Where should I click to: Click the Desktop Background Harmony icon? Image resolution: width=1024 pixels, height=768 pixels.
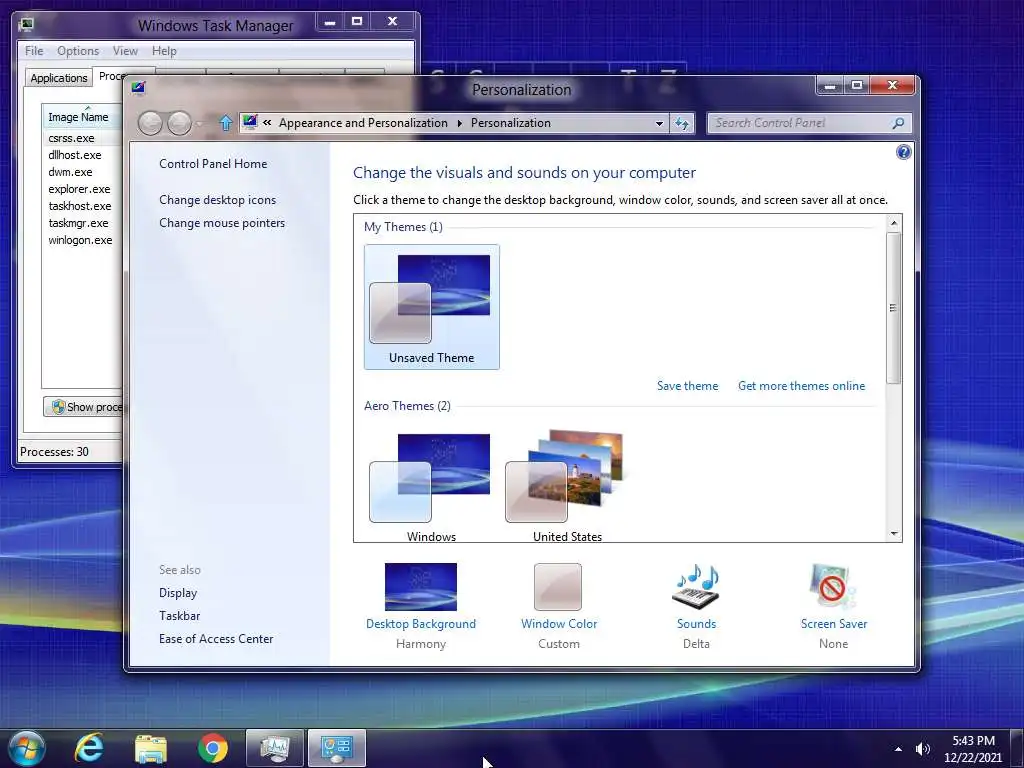[421, 586]
